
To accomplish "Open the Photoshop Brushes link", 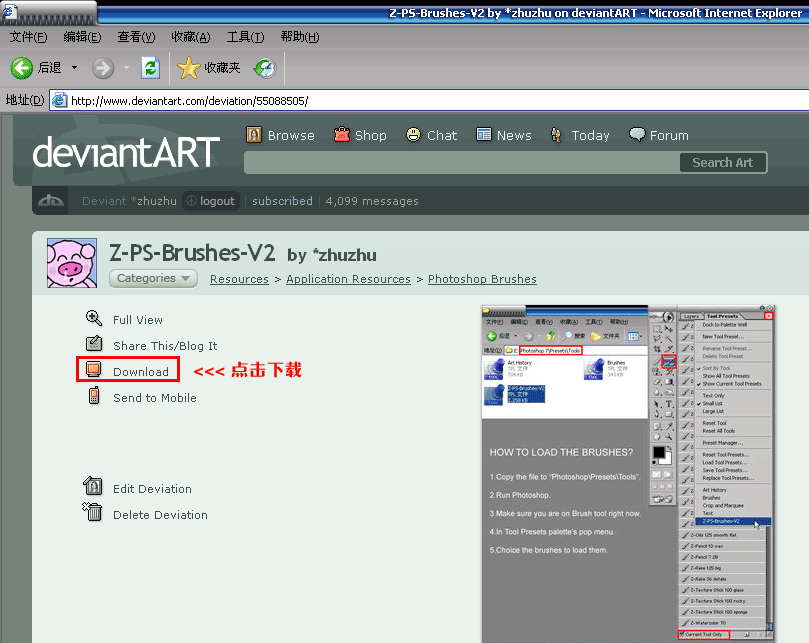I will click(x=482, y=279).
